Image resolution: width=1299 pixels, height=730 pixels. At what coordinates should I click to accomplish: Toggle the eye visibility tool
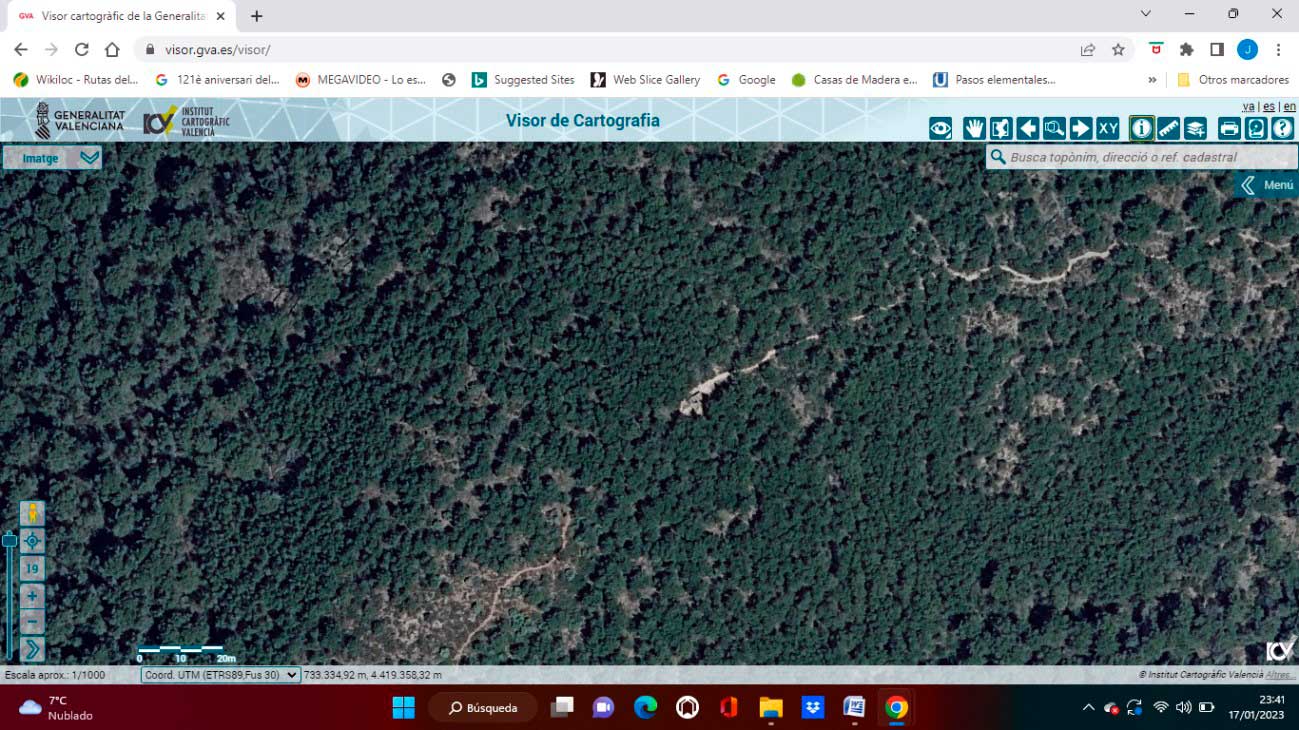coord(940,128)
